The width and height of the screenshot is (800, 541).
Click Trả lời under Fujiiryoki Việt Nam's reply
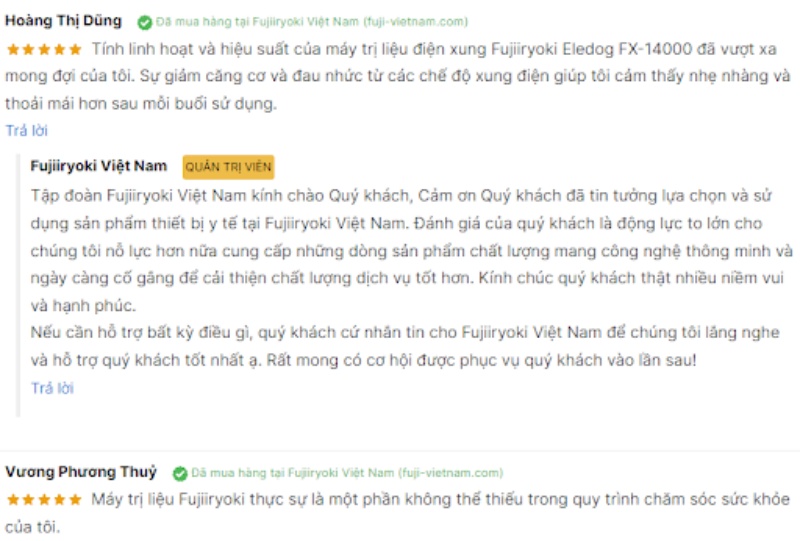(x=53, y=388)
